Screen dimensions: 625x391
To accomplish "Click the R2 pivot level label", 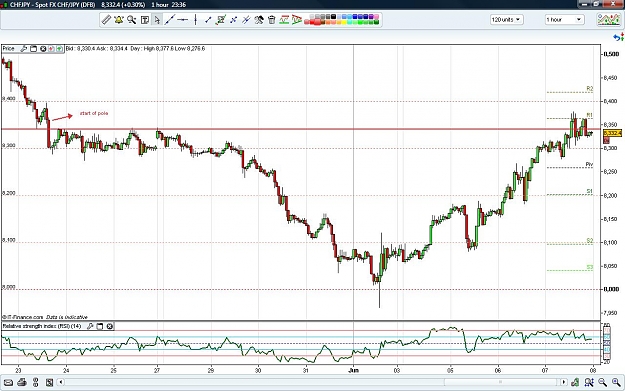I will tap(590, 88).
